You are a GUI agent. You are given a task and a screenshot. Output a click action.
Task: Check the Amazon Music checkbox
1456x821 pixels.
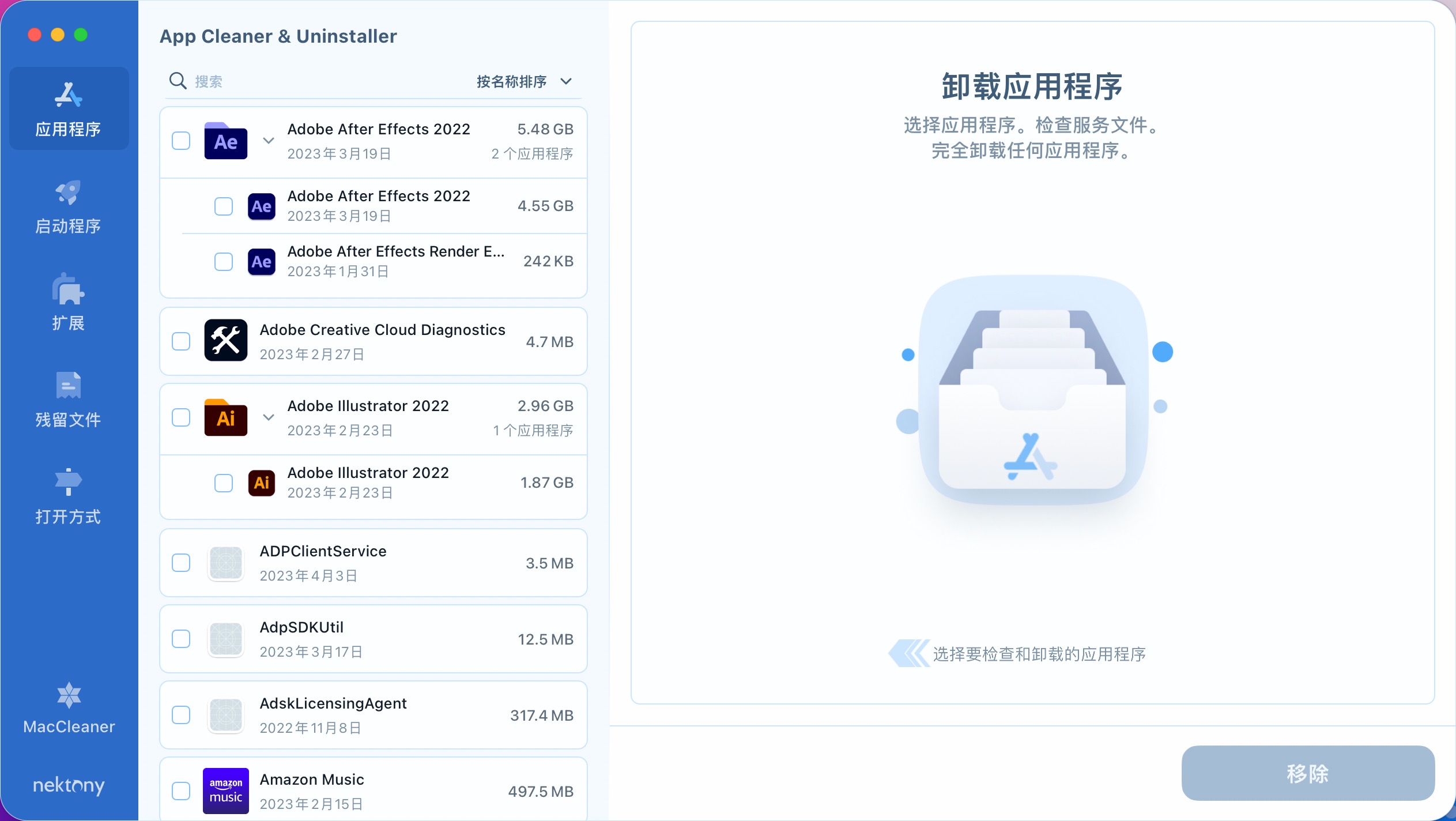[x=181, y=791]
